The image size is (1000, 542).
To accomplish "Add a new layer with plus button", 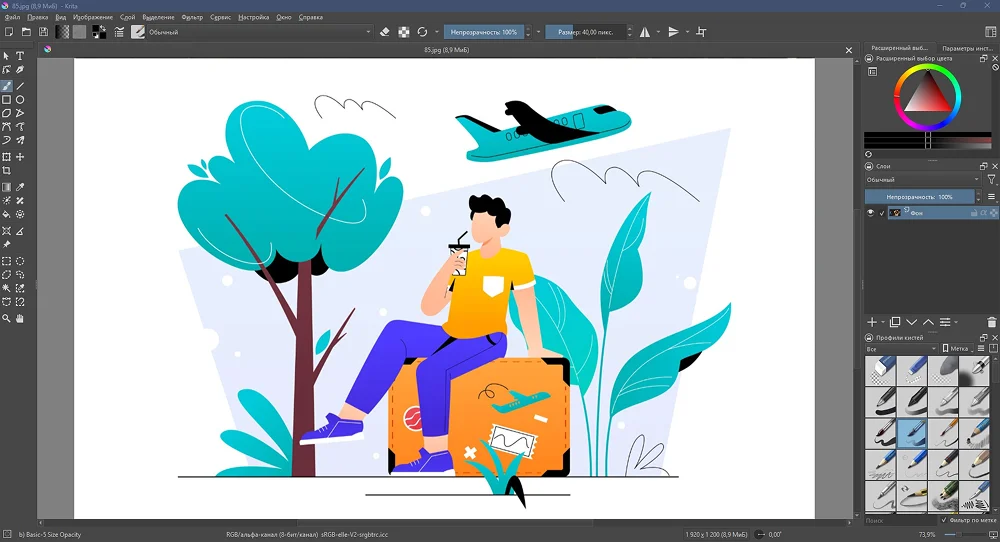I will click(x=872, y=322).
